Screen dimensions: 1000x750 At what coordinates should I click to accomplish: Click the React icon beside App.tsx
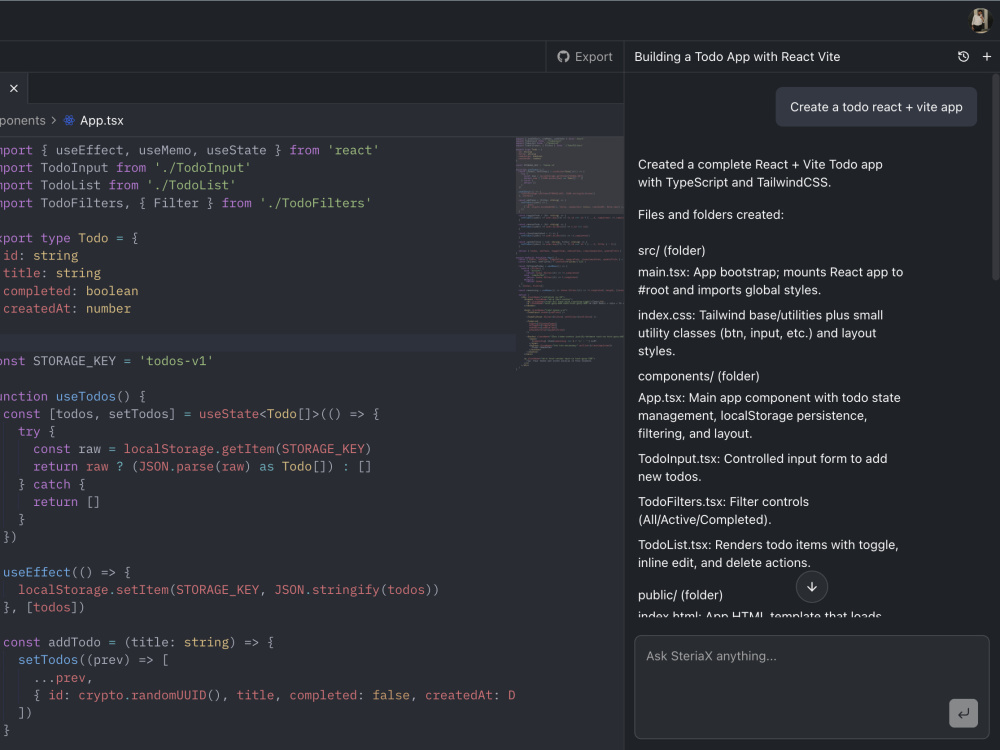click(69, 121)
